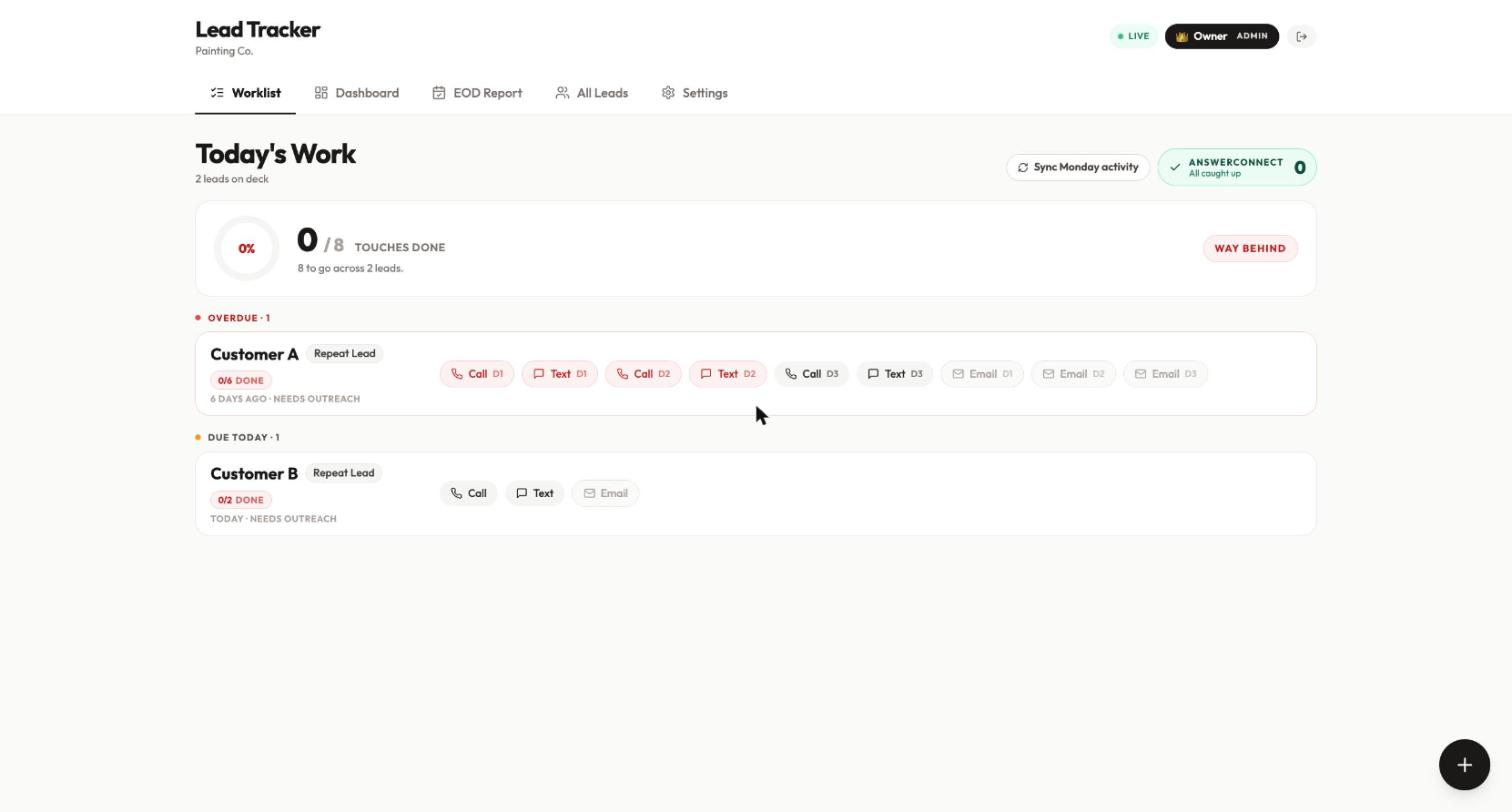This screenshot has height=812, width=1512.
Task: Mark Email touch for Customer B
Action: tap(605, 494)
